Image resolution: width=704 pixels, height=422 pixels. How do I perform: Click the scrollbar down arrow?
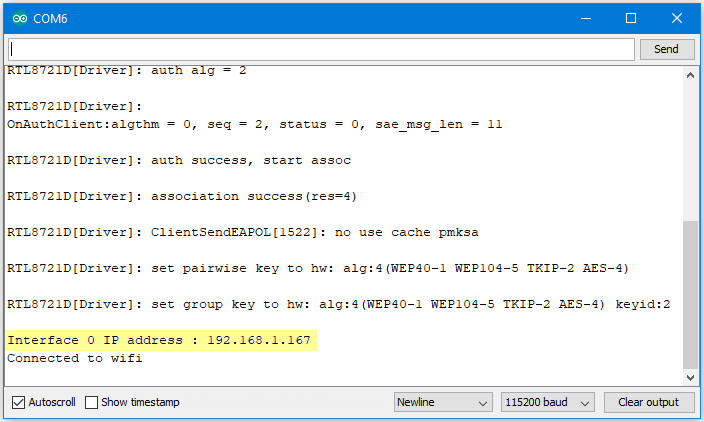coord(691,378)
